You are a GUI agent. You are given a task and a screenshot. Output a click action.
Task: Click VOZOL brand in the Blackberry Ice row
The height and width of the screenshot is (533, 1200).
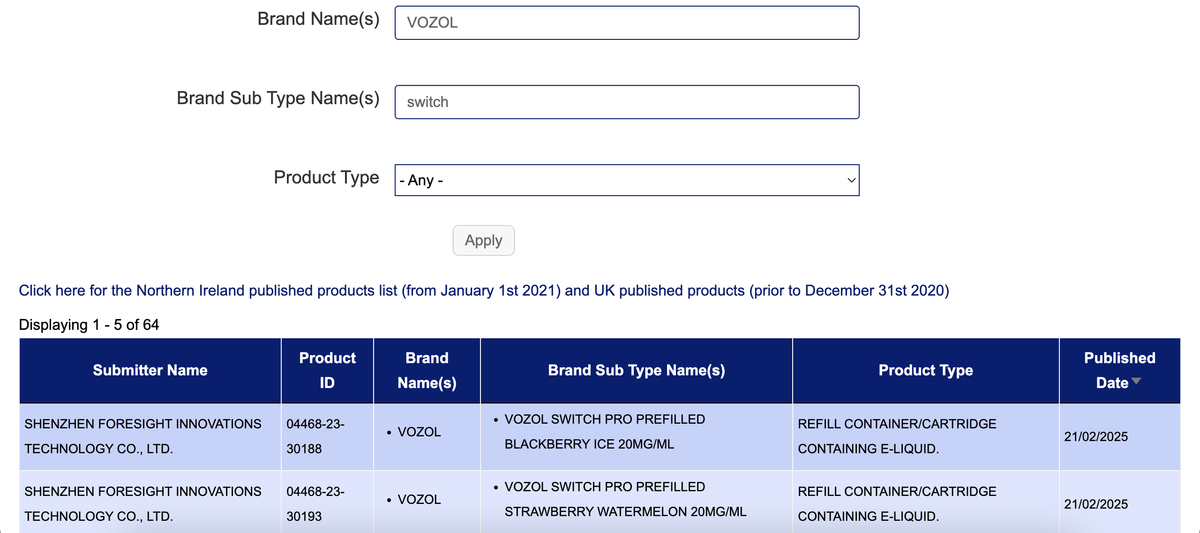pos(419,432)
